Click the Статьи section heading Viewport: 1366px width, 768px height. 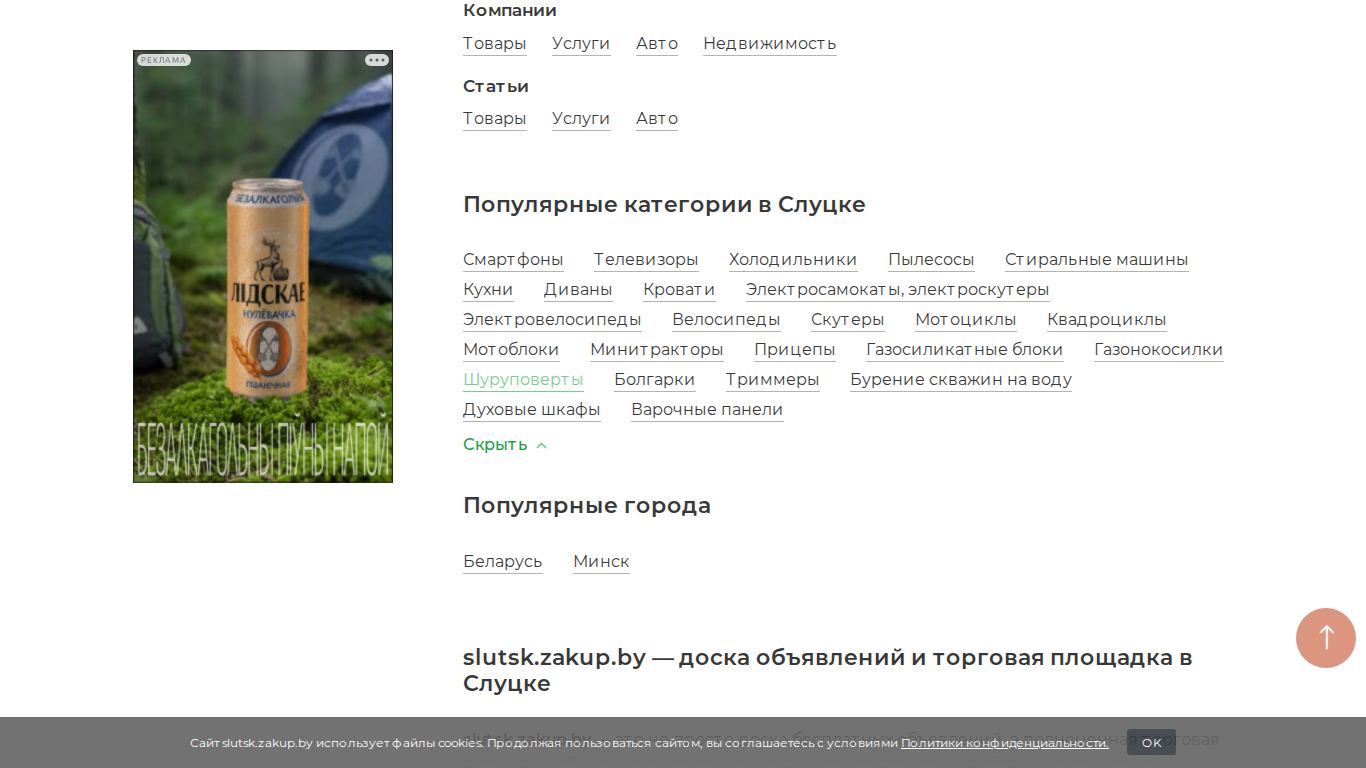(496, 86)
